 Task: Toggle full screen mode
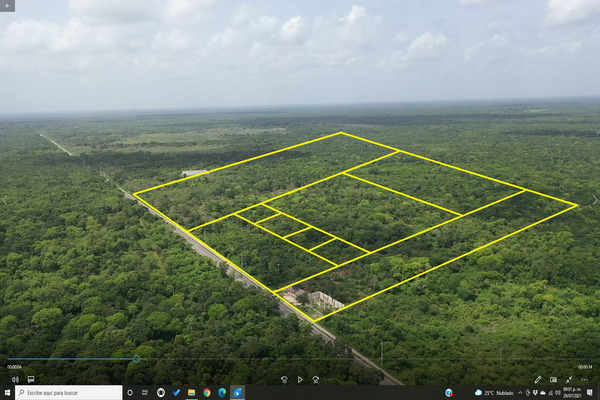pyautogui.click(x=569, y=379)
